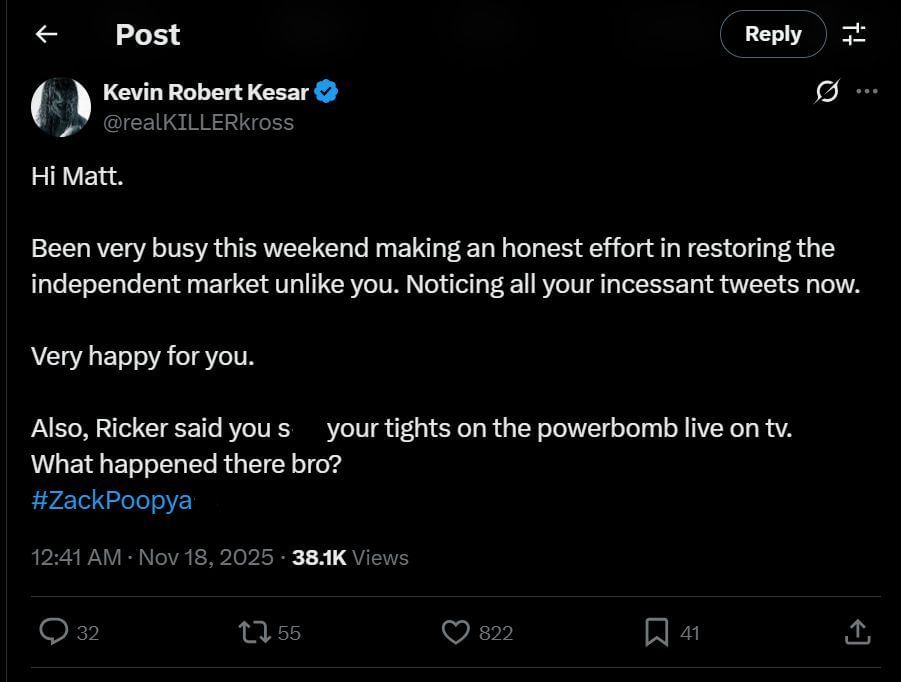The image size is (901, 682).
Task: Open Grok analysis with the slashed-circle icon
Action: tap(826, 91)
